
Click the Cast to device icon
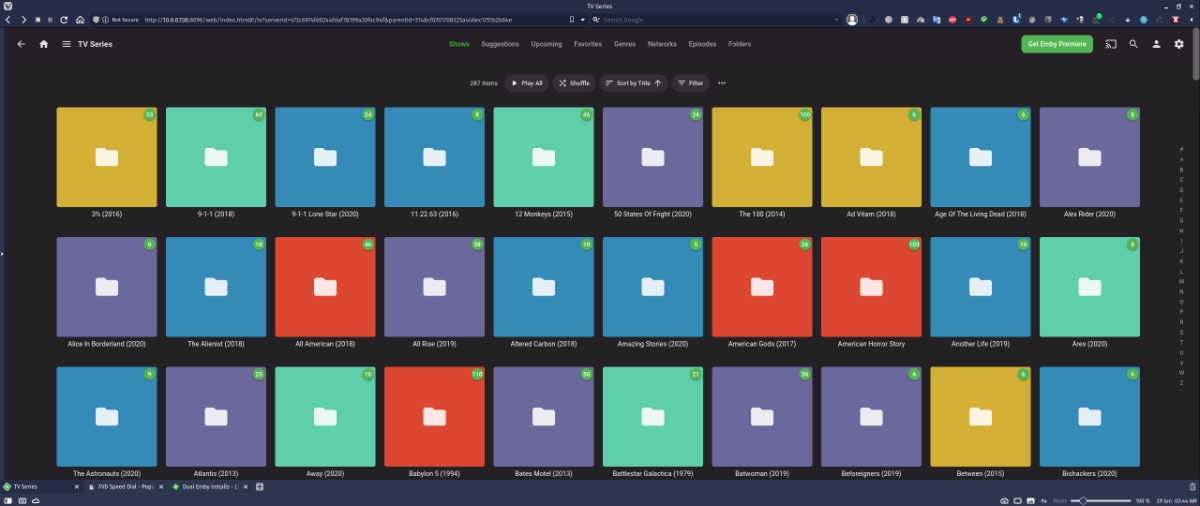[1110, 44]
